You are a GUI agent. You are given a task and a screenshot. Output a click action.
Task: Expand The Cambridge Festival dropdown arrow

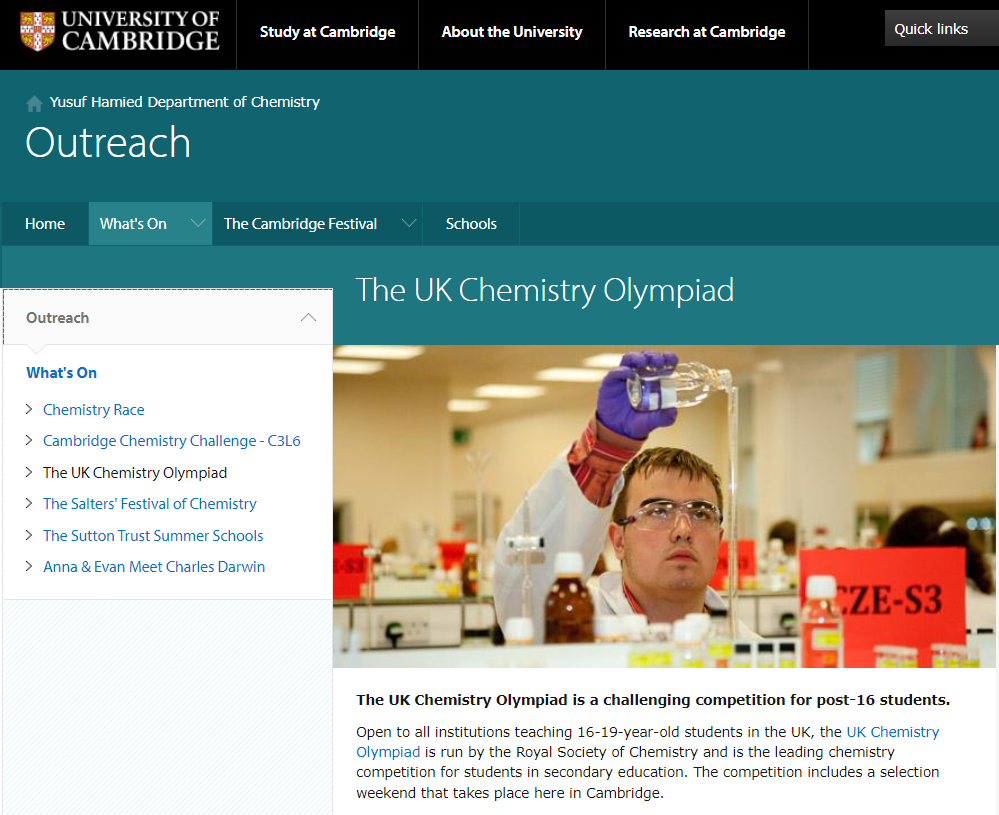click(408, 223)
